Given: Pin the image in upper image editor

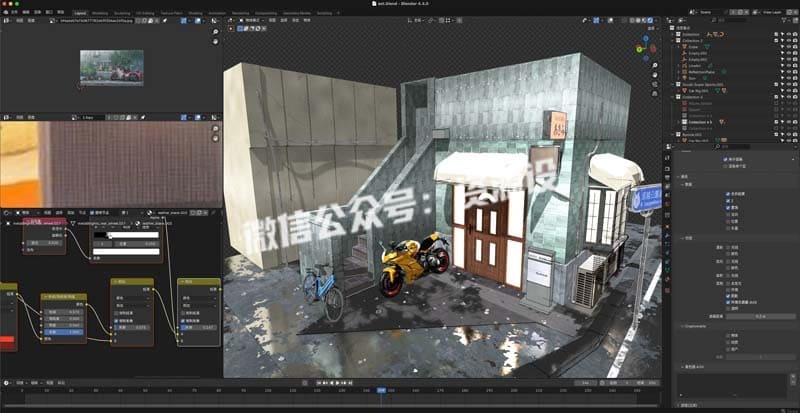Looking at the screenshot, I should [x=165, y=20].
